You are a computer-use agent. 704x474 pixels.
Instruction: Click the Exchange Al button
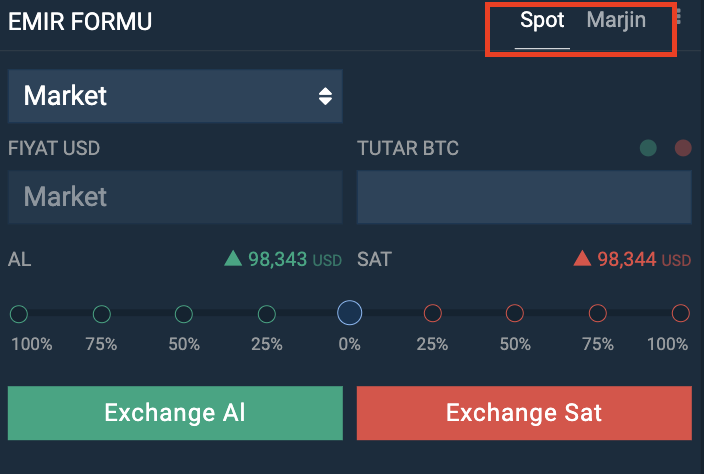pyautogui.click(x=175, y=413)
